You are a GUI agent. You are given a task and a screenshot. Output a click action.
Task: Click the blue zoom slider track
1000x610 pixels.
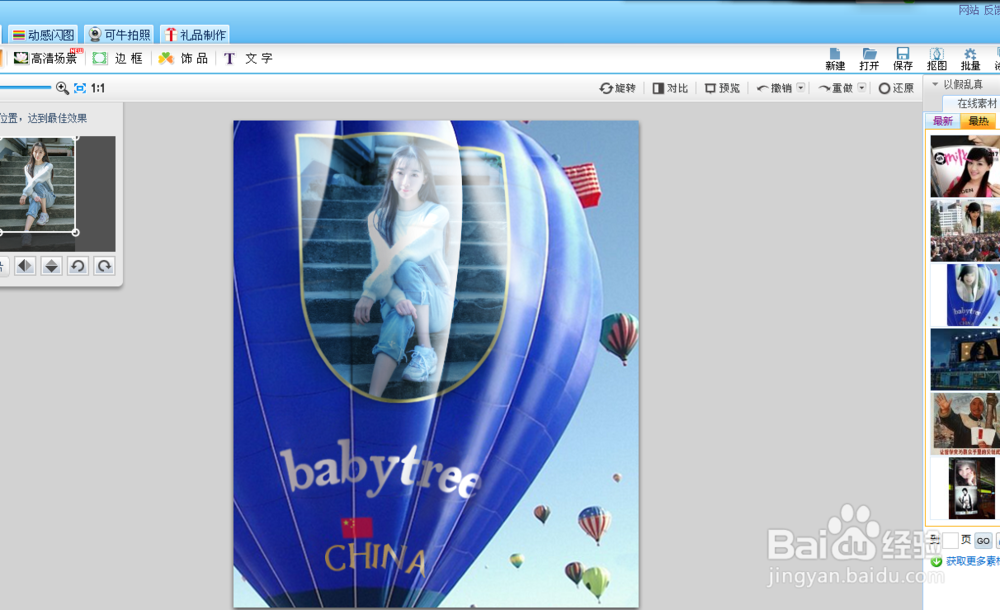pyautogui.click(x=24, y=87)
